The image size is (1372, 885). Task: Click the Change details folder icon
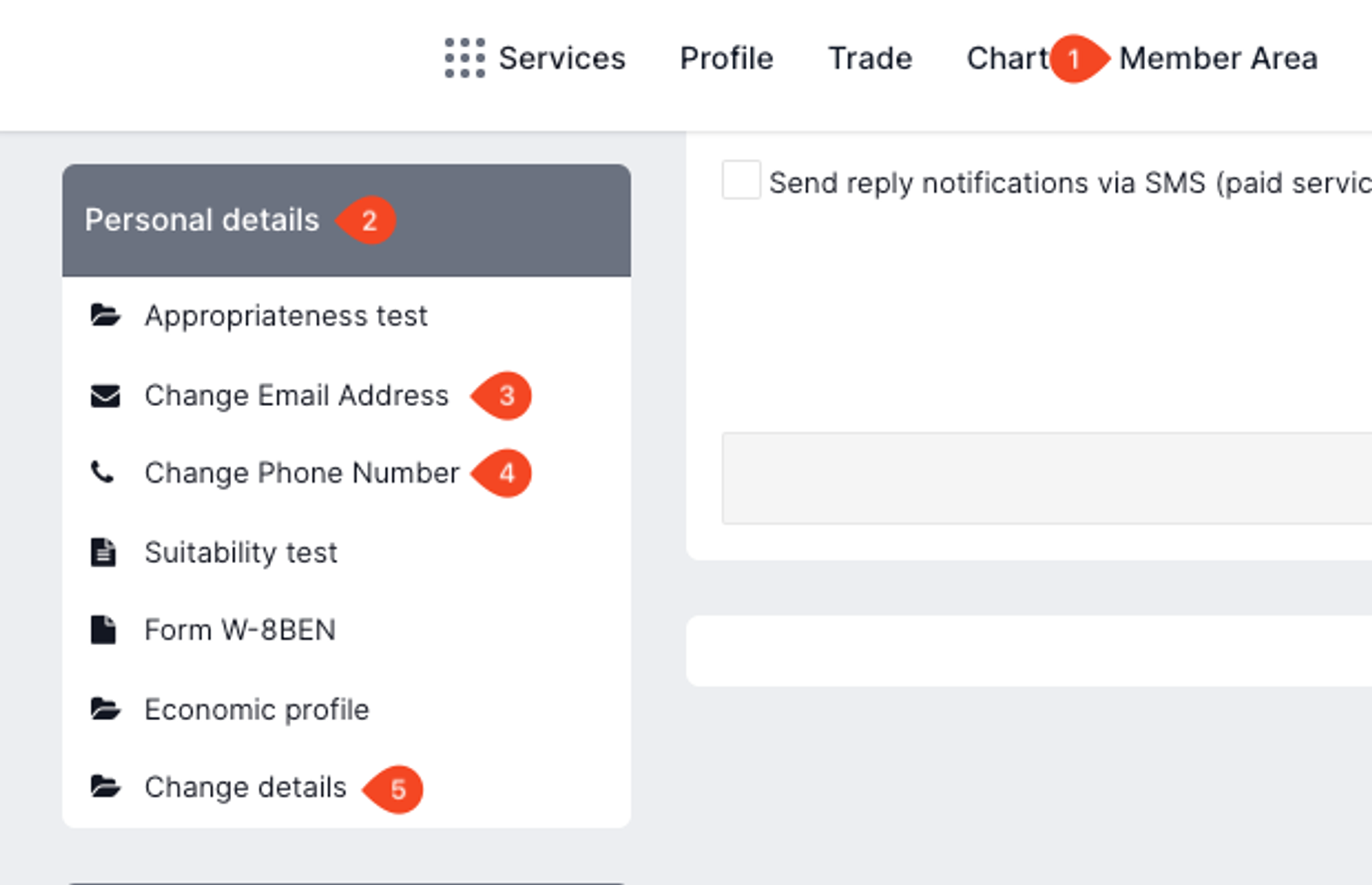click(105, 786)
